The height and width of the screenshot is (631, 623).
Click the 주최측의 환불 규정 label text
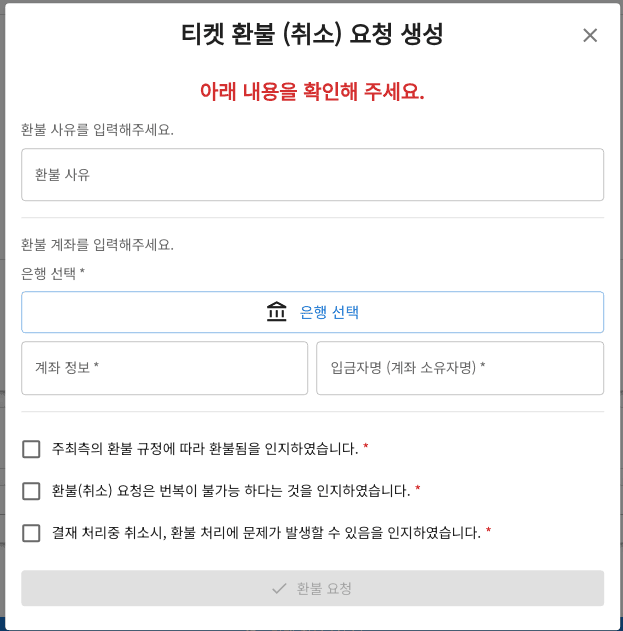point(204,449)
